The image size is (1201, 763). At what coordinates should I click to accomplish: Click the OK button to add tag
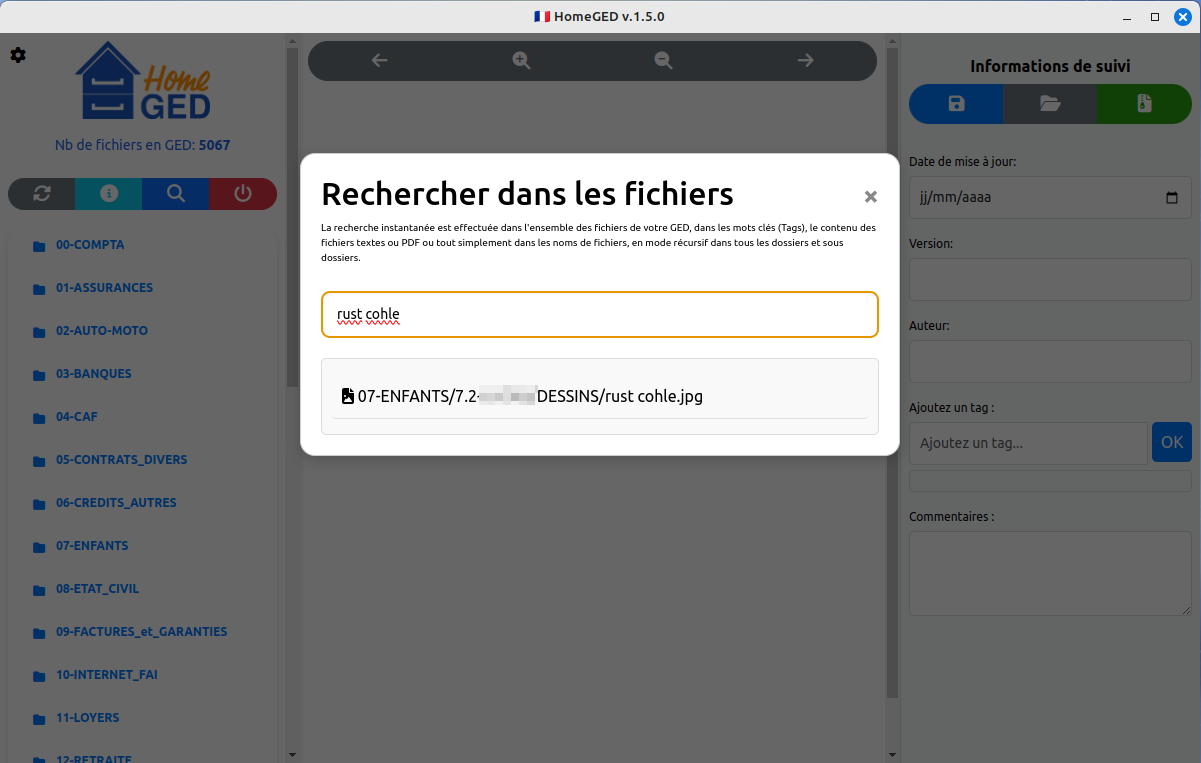pos(1171,442)
